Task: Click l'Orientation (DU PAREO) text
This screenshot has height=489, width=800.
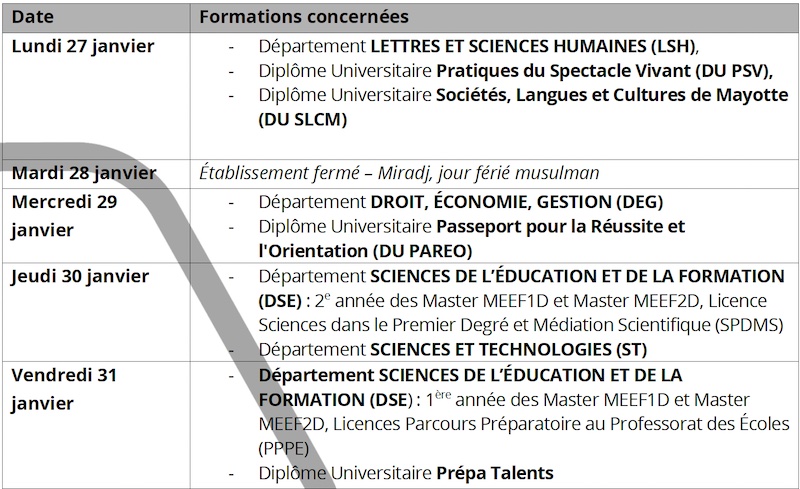Action: click(365, 251)
